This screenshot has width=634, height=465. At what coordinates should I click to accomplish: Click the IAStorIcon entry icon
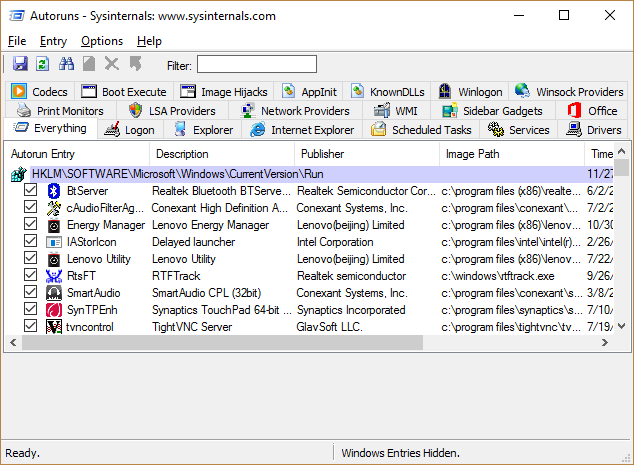tap(54, 242)
